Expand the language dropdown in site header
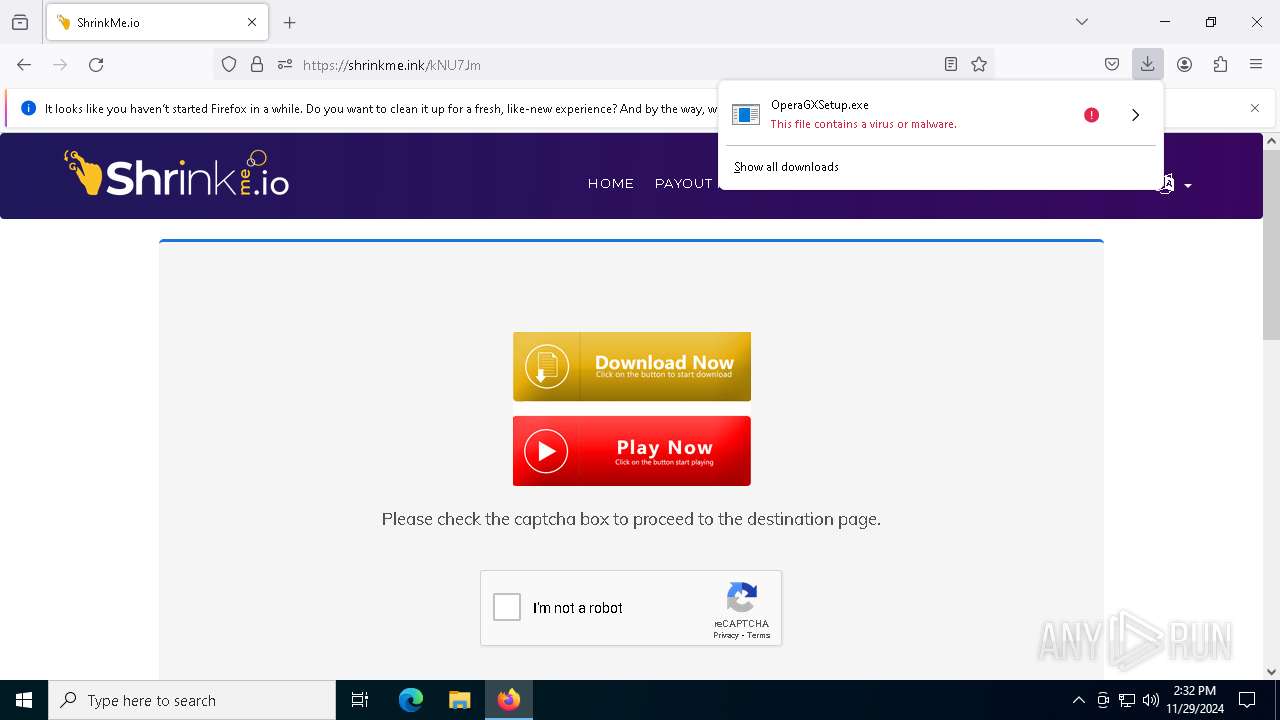Image resolution: width=1280 pixels, height=720 pixels. coord(1175,185)
